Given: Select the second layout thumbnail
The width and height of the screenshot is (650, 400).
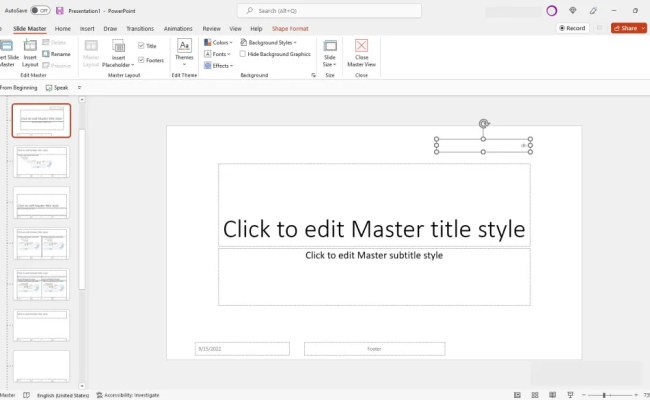Looking at the screenshot, I should pyautogui.click(x=41, y=162).
